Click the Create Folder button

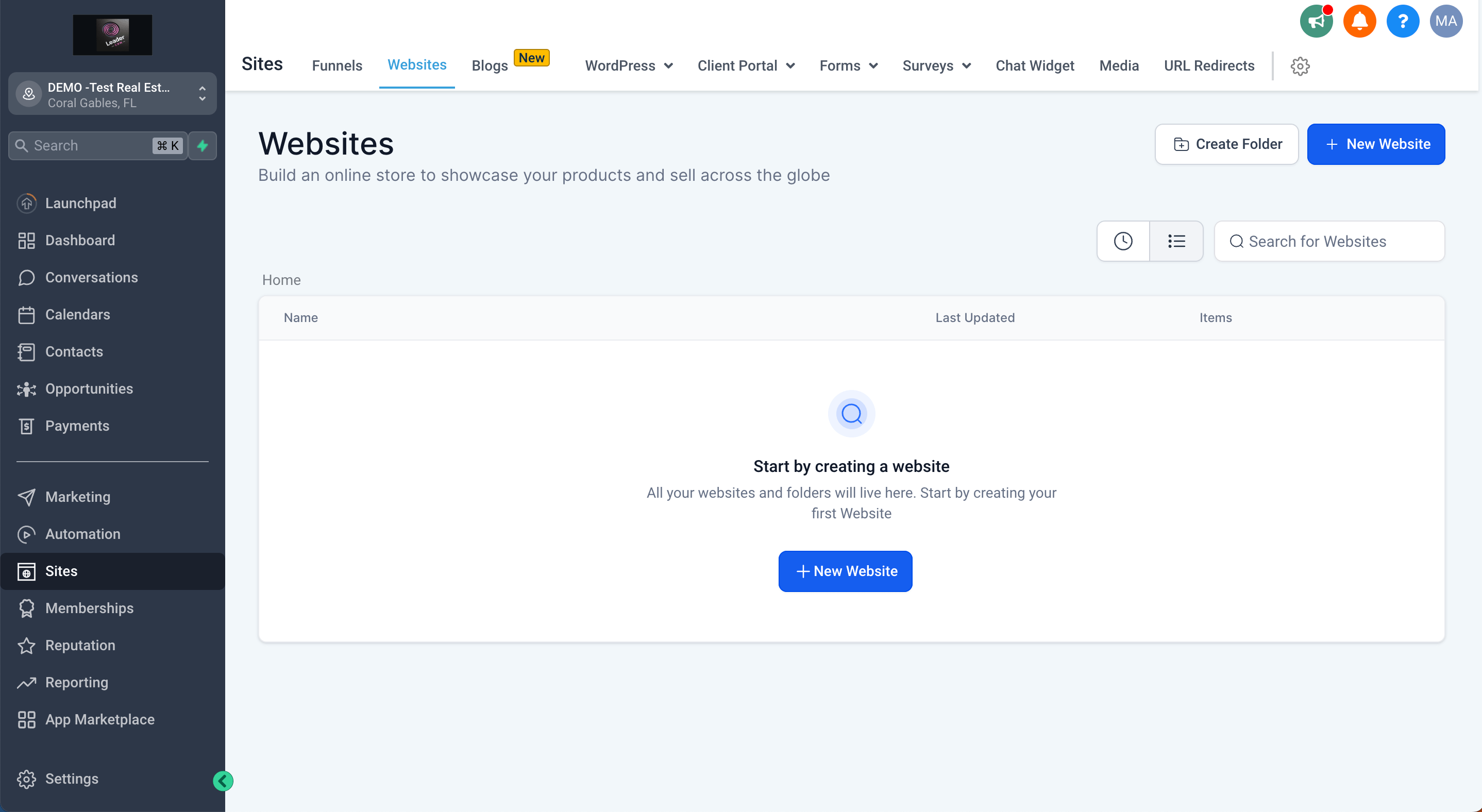point(1226,144)
